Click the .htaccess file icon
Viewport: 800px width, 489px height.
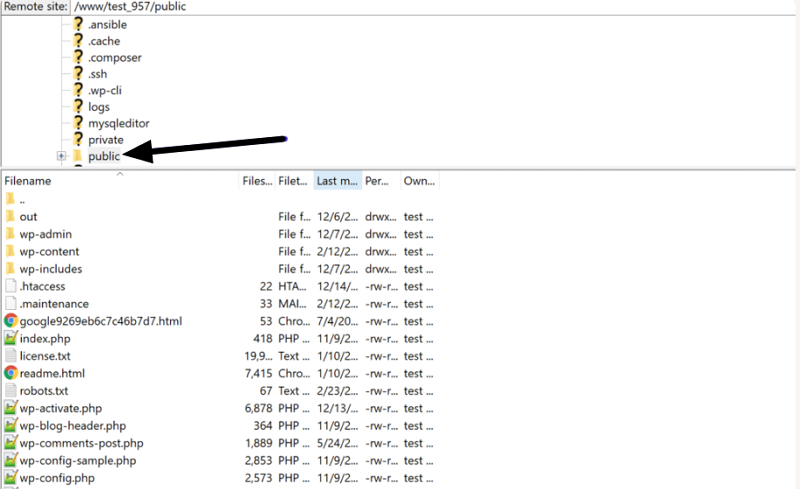pos(11,286)
